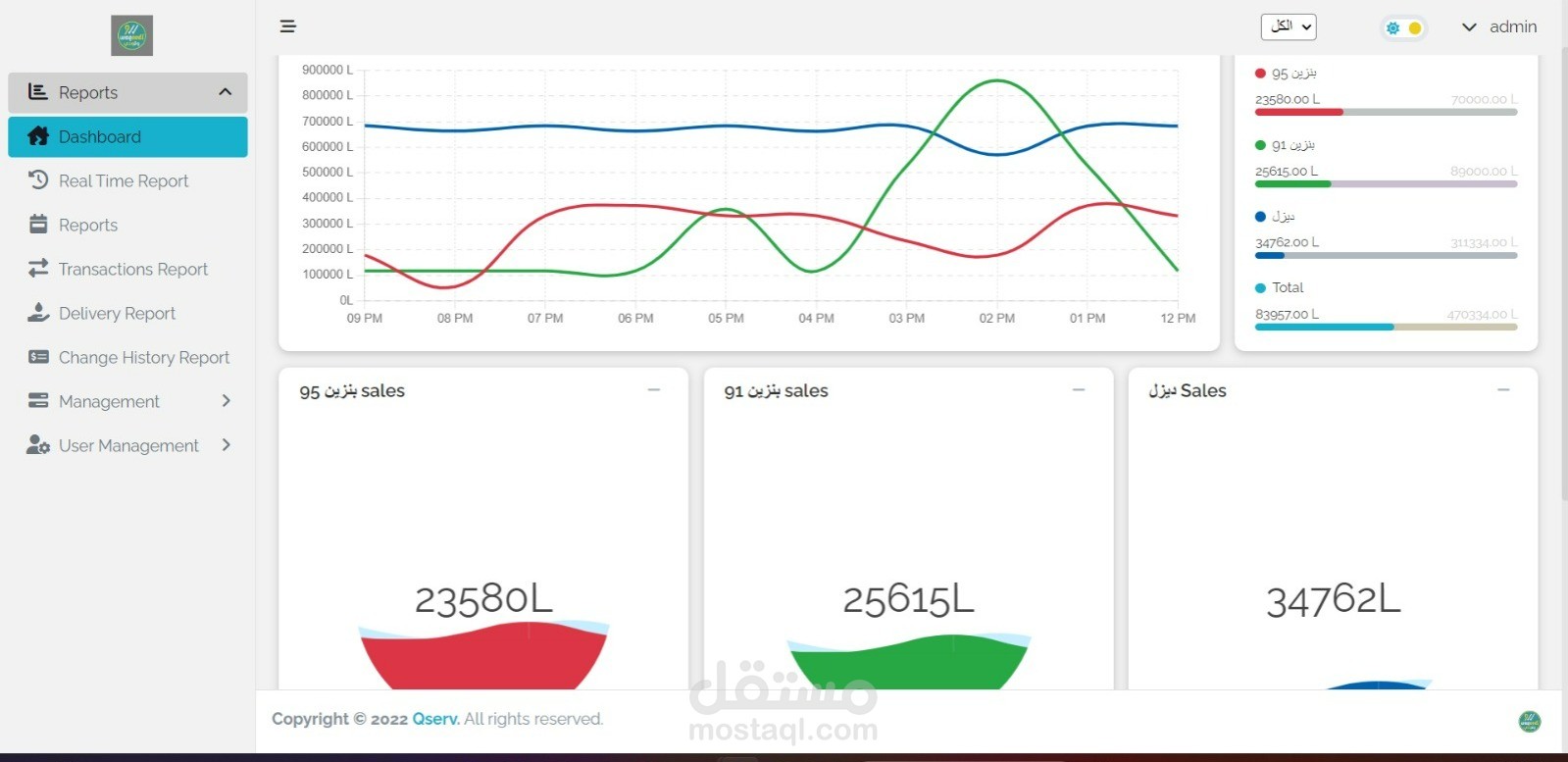Open the Reports sub-item page

[x=127, y=225]
